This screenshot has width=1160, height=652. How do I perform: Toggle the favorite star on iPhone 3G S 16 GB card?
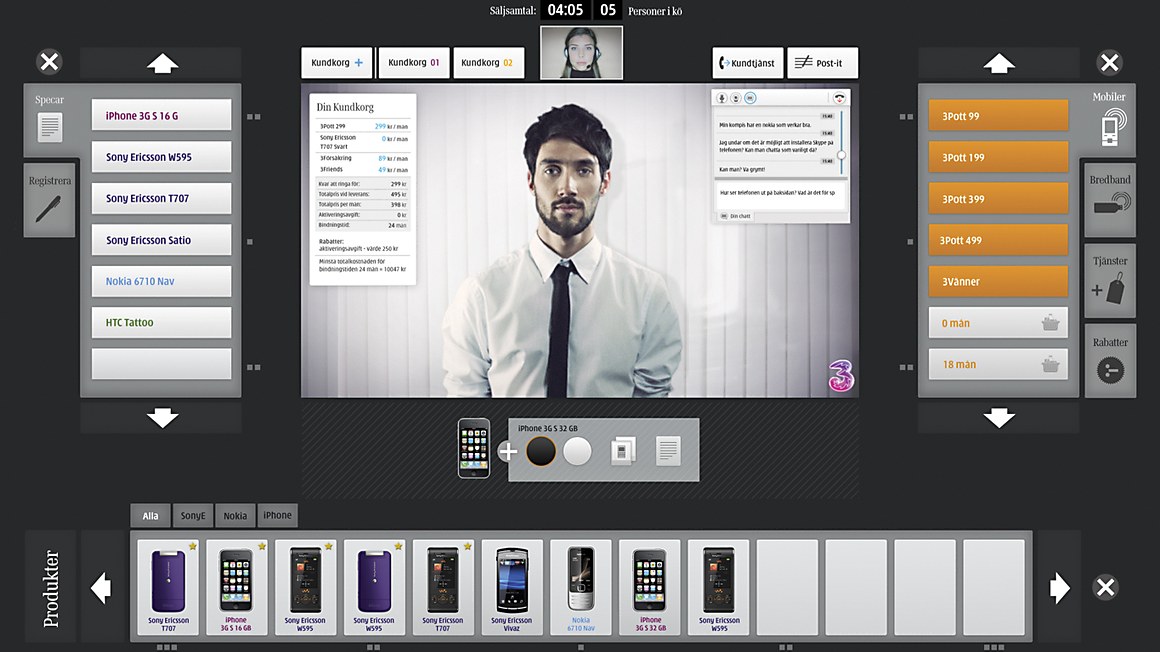[x=262, y=546]
